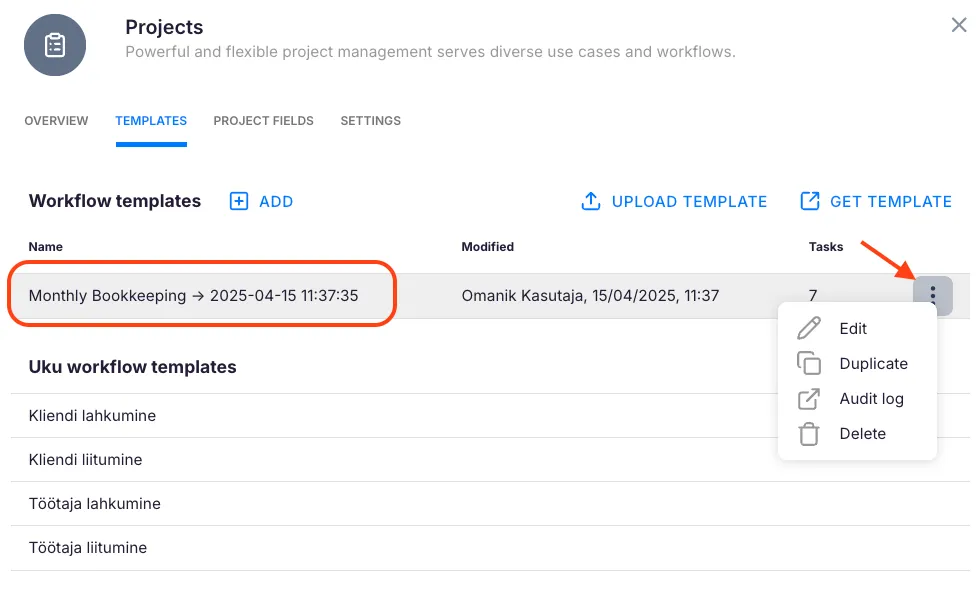The height and width of the screenshot is (606, 979).
Task: Click the Get Template external-link icon
Action: (x=810, y=201)
